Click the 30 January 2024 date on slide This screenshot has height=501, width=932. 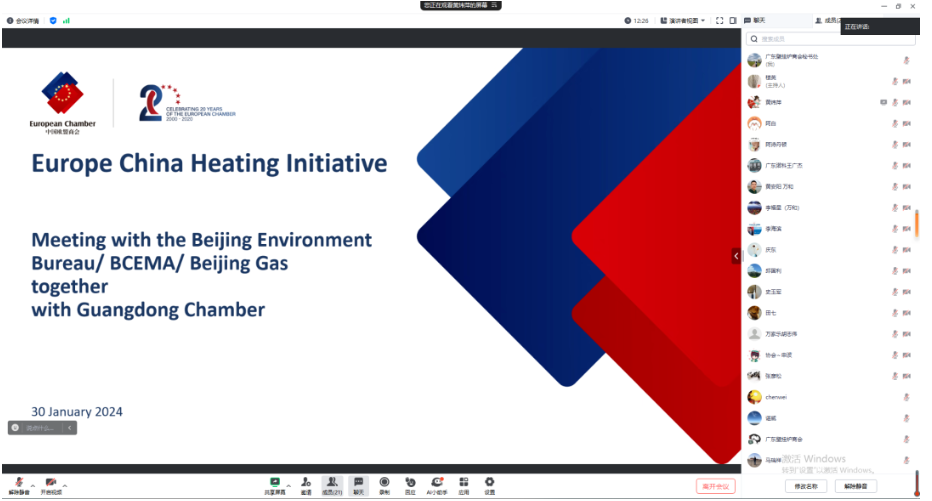(x=77, y=412)
